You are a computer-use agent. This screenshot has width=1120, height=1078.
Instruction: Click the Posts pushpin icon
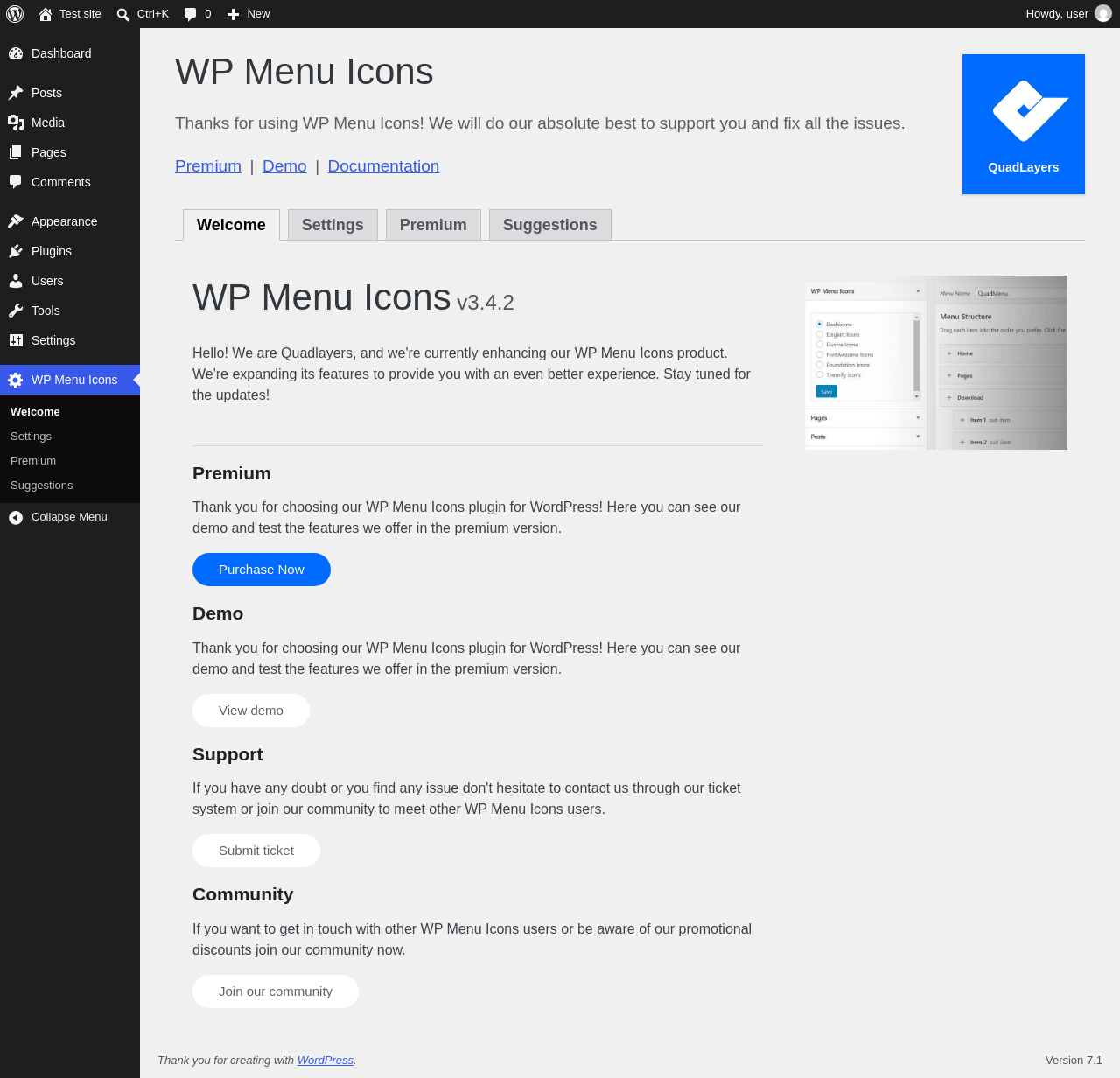(x=16, y=93)
